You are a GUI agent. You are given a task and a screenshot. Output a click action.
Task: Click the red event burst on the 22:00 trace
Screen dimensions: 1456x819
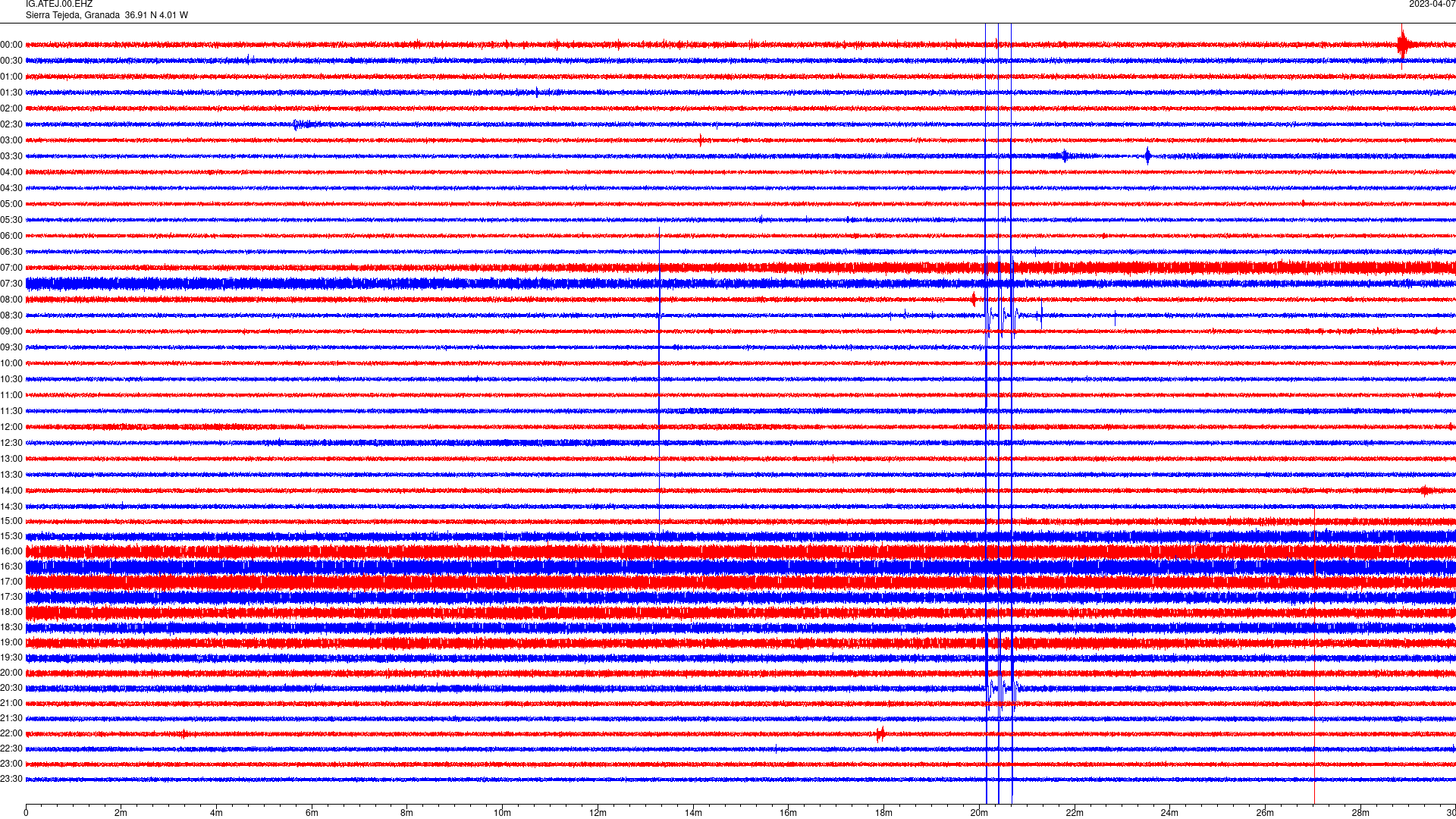point(880,733)
